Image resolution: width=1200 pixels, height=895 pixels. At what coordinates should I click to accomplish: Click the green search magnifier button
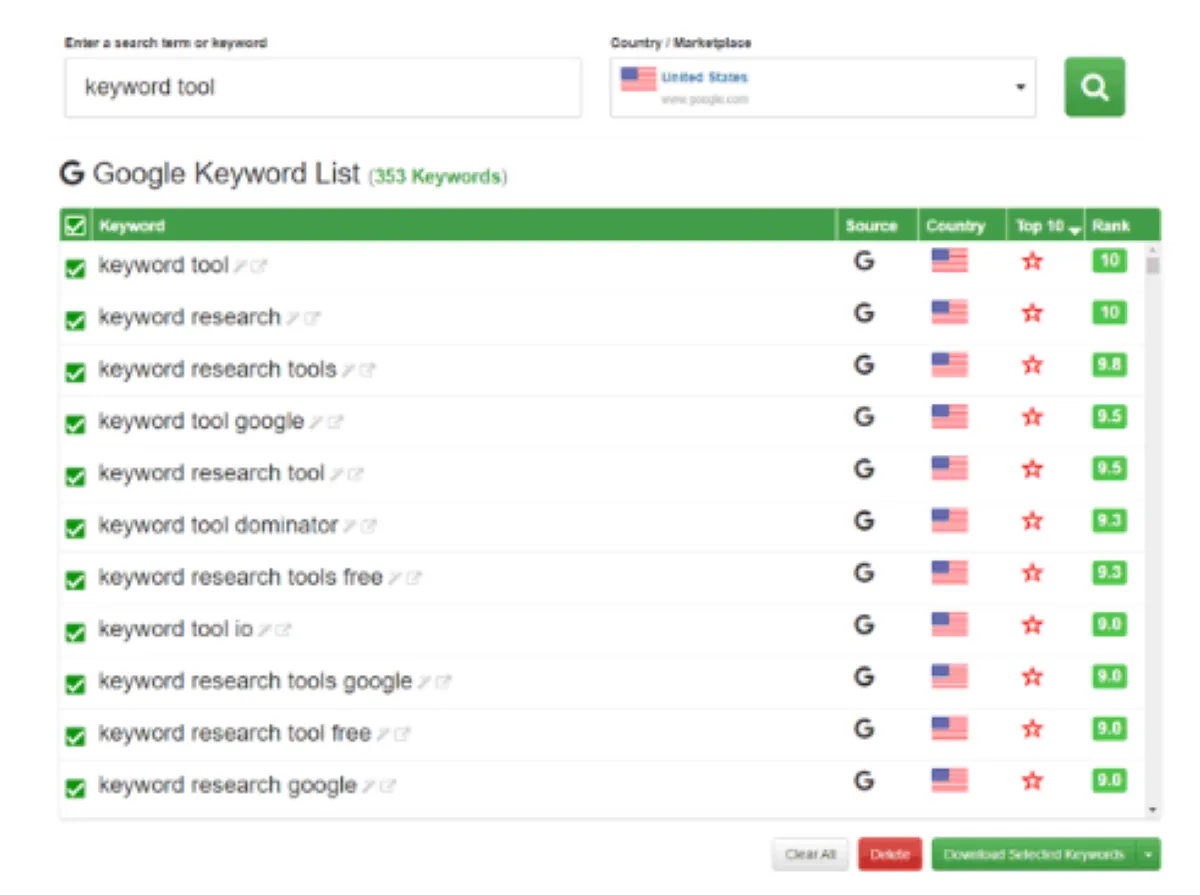(x=1094, y=87)
